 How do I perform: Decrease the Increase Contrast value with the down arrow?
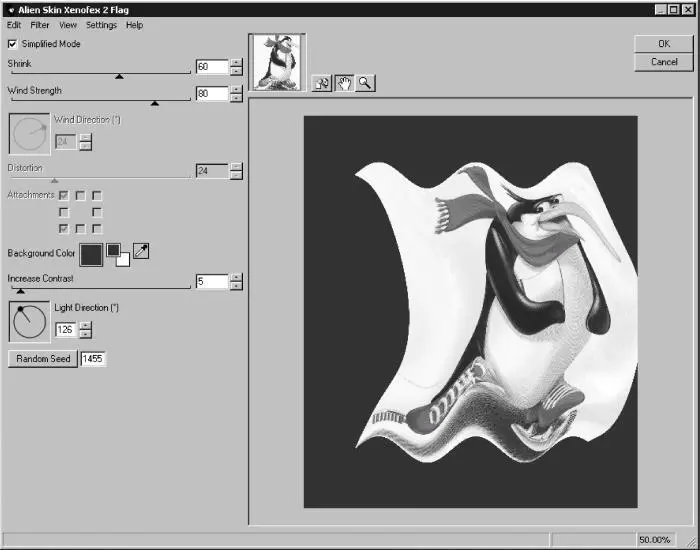(236, 286)
